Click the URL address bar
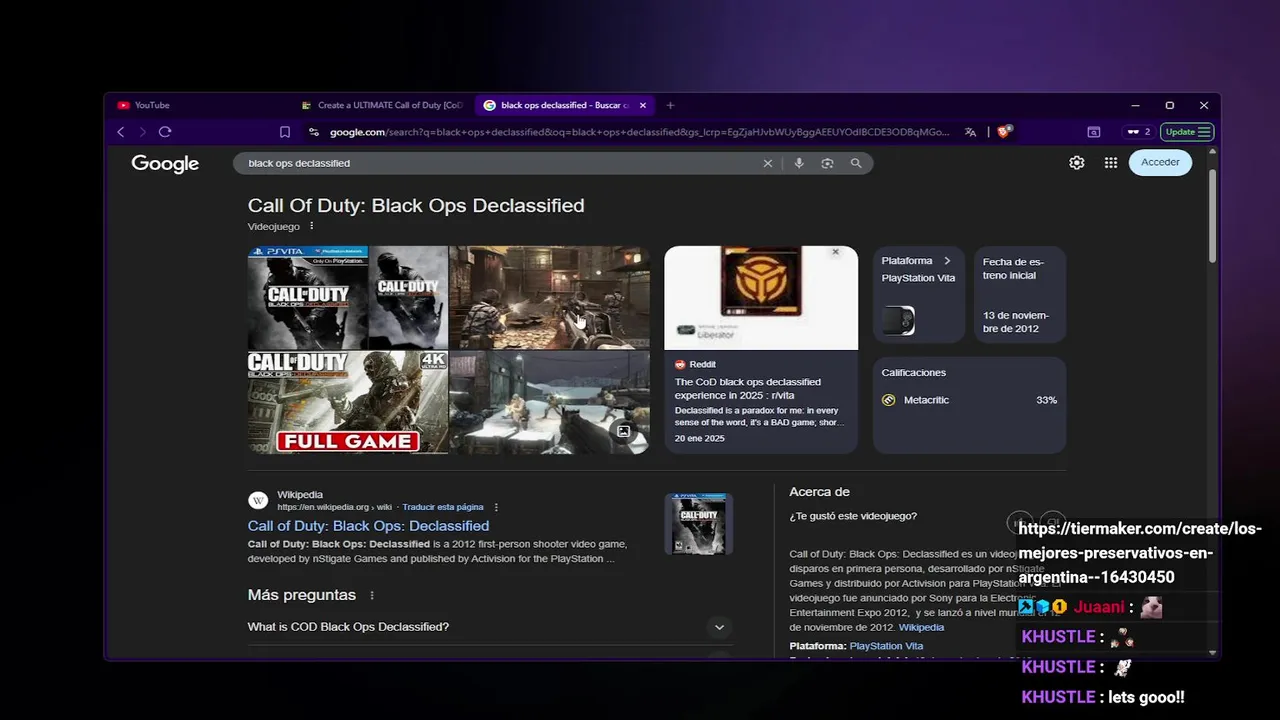 pos(640,132)
